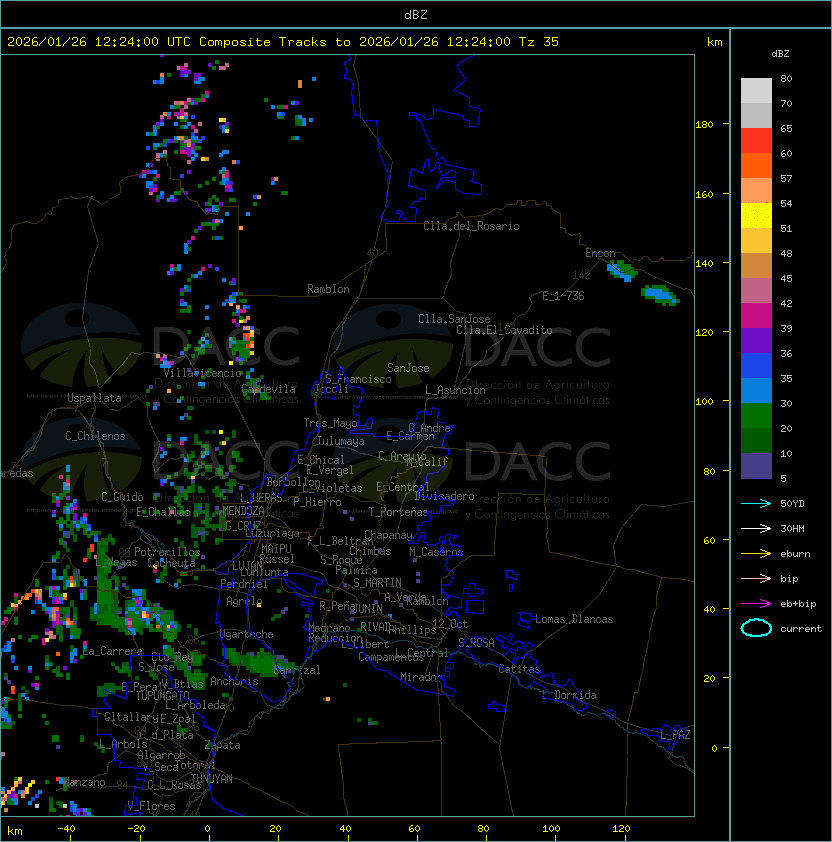
Task: Click the 'E_1-736' map label
Action: point(563,296)
